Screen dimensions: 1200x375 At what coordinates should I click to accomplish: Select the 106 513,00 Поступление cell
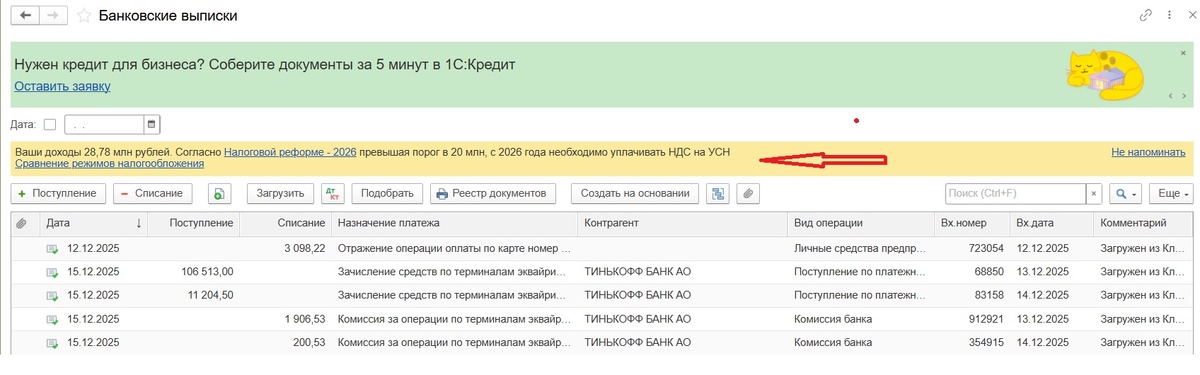pyautogui.click(x=194, y=271)
